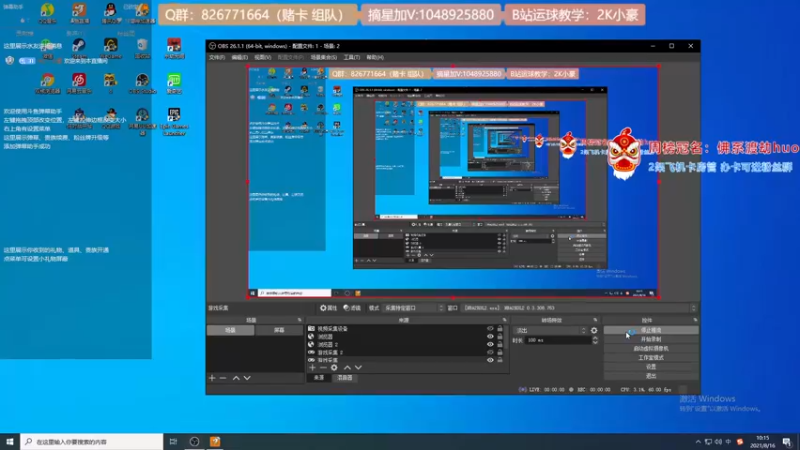This screenshot has width=800, height=450.
Task: Select the 屏幕 scene in scenes list
Action: [279, 331]
